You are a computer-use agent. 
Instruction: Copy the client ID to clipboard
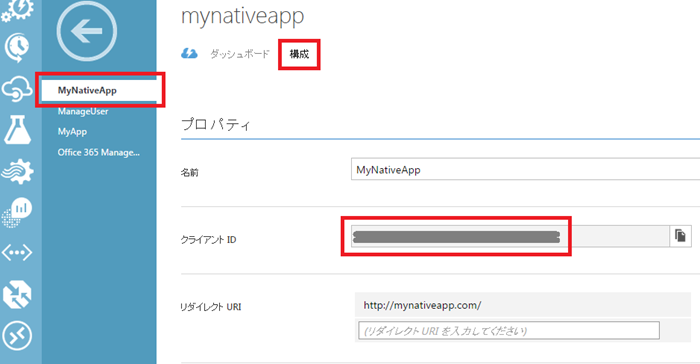coord(680,236)
